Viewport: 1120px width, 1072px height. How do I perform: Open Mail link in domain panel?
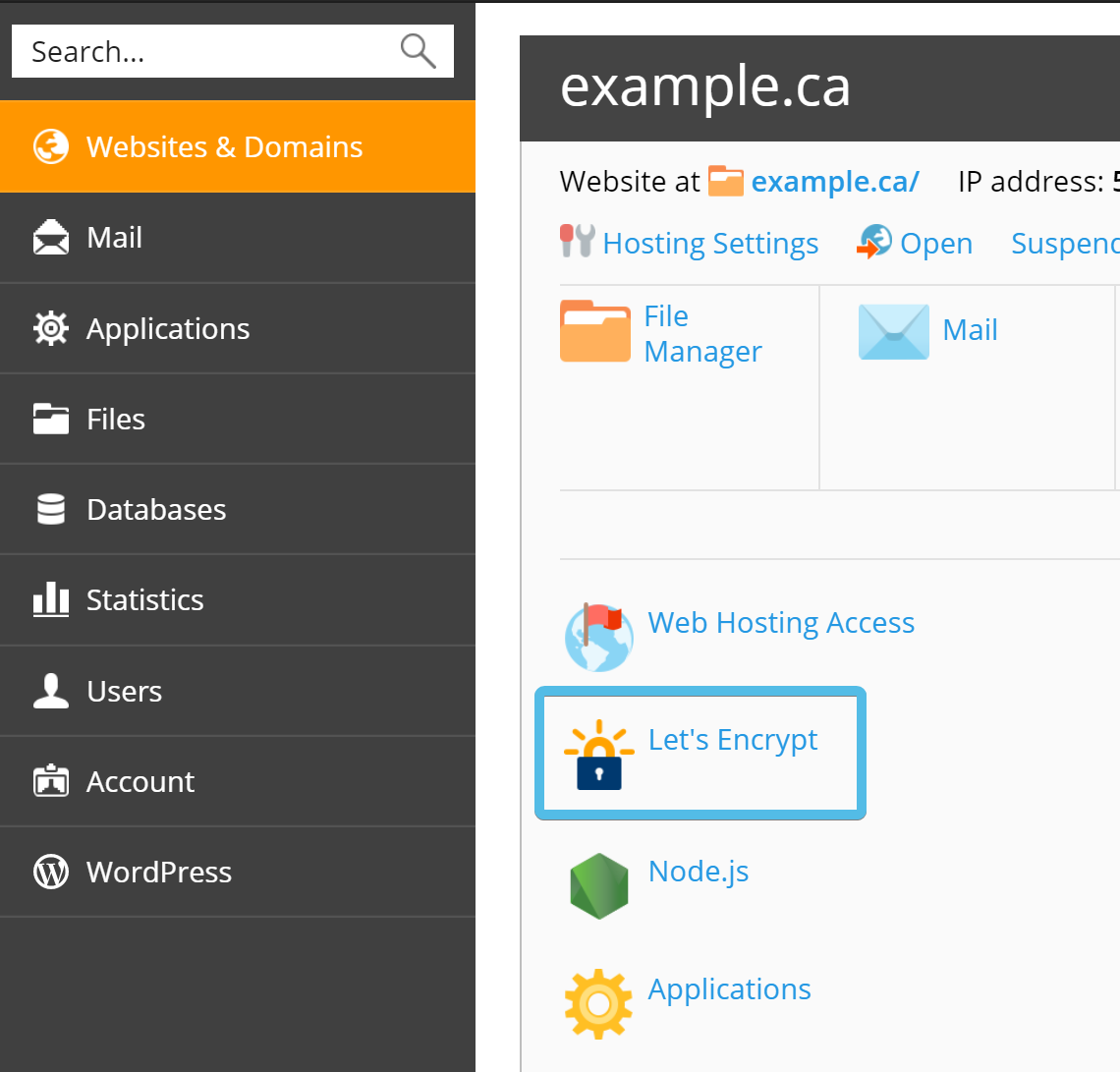(x=970, y=330)
